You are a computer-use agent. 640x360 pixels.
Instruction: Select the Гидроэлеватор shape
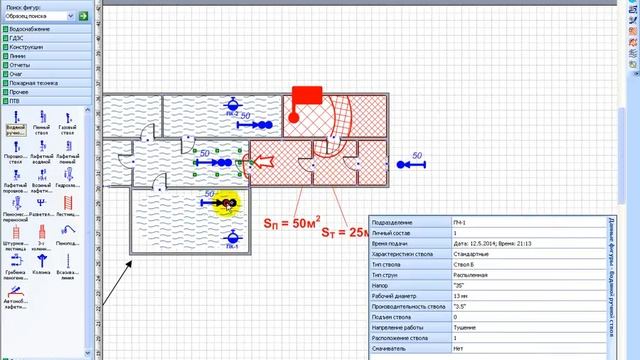coord(67,179)
